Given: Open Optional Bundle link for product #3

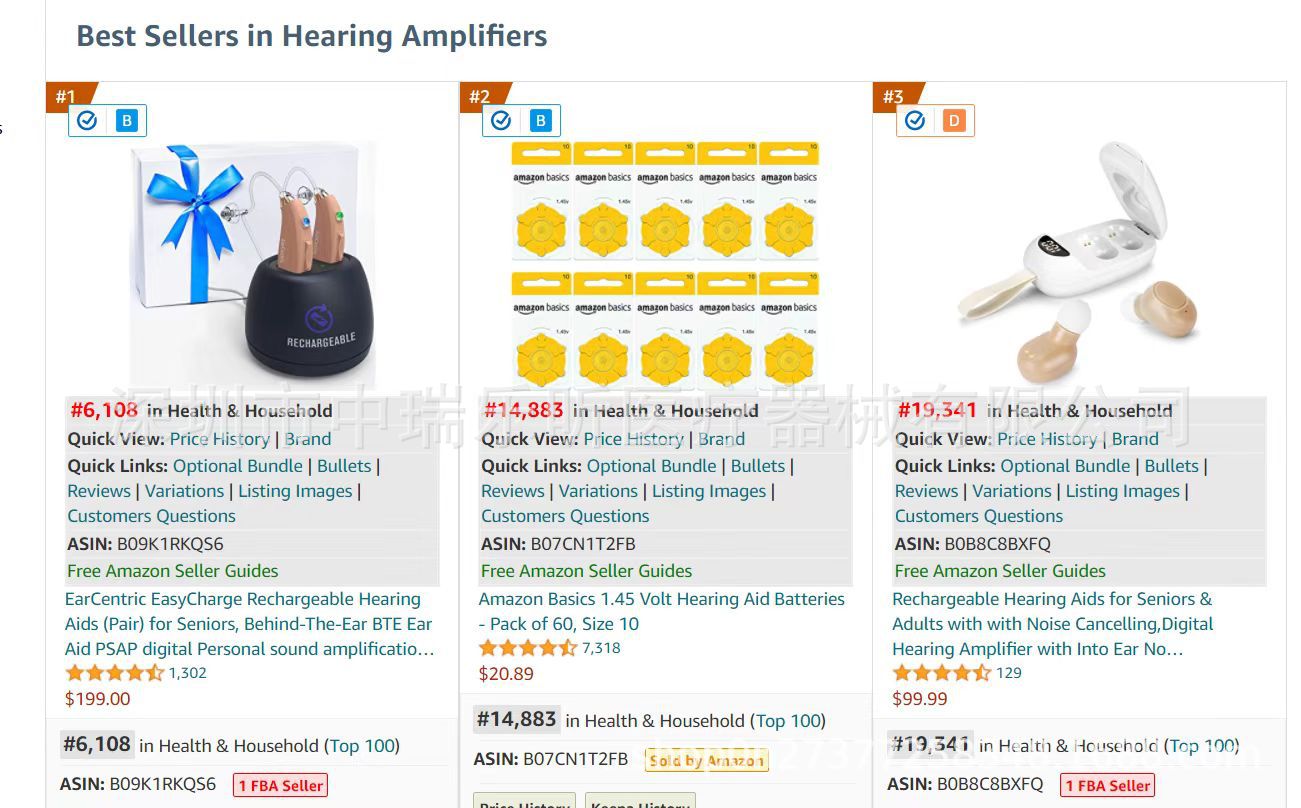Looking at the screenshot, I should [1065, 466].
